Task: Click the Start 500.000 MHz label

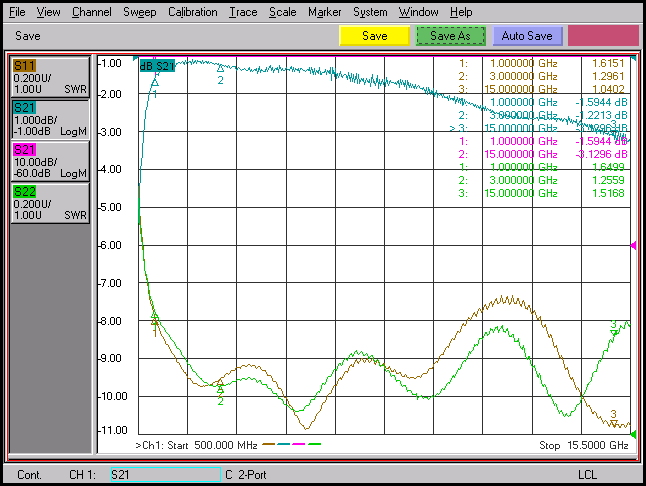Action: (x=212, y=445)
